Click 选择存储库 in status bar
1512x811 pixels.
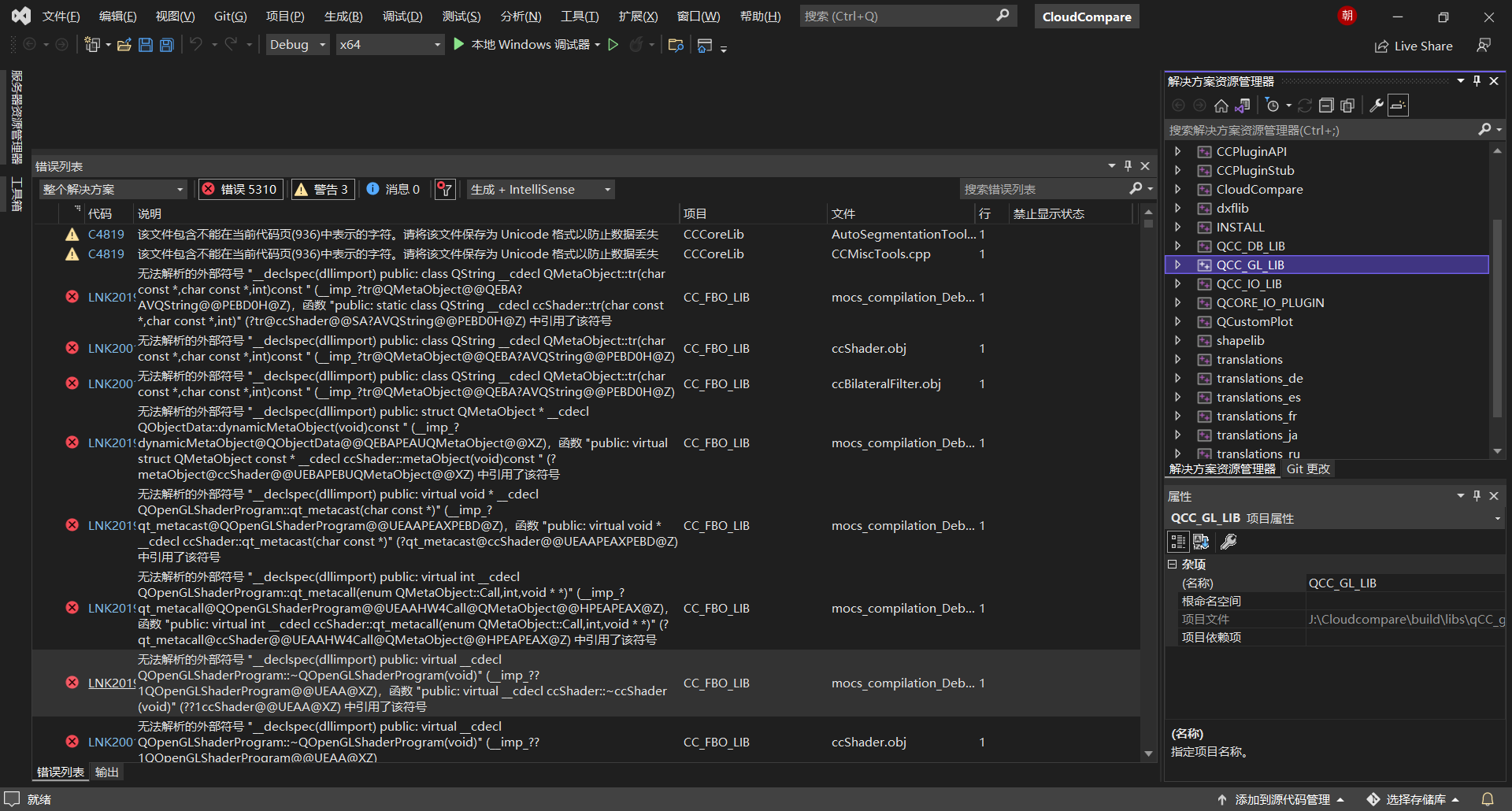pyautogui.click(x=1414, y=799)
